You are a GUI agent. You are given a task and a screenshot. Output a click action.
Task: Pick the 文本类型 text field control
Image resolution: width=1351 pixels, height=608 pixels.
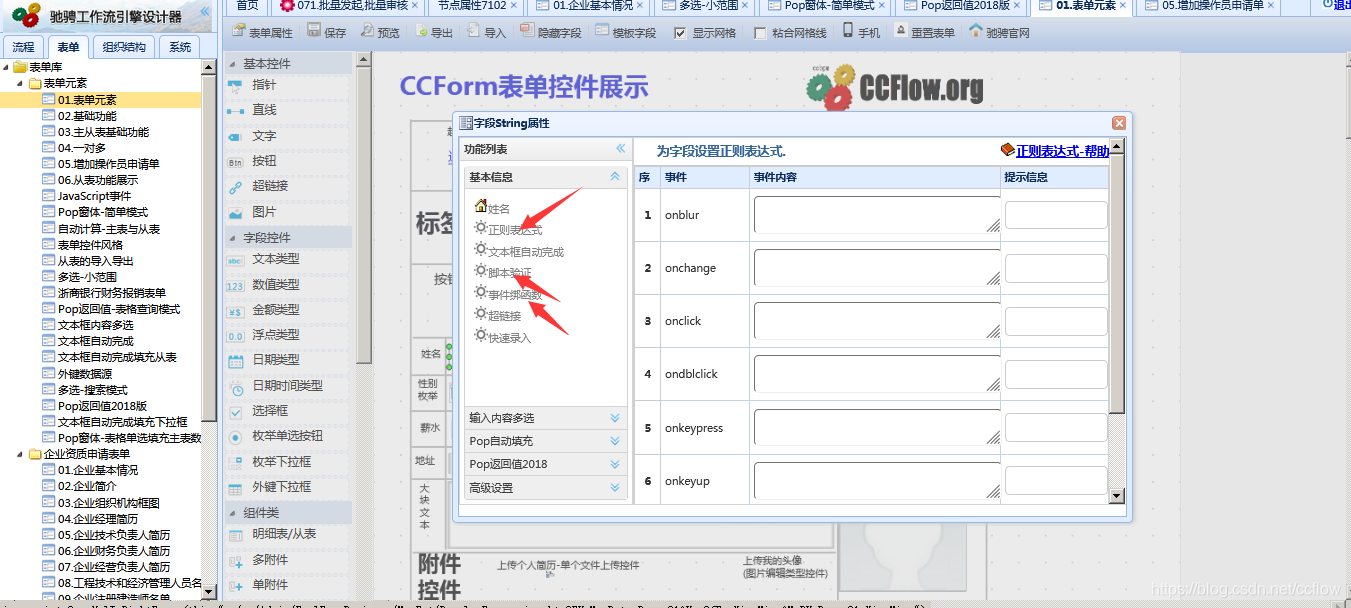click(x=276, y=259)
